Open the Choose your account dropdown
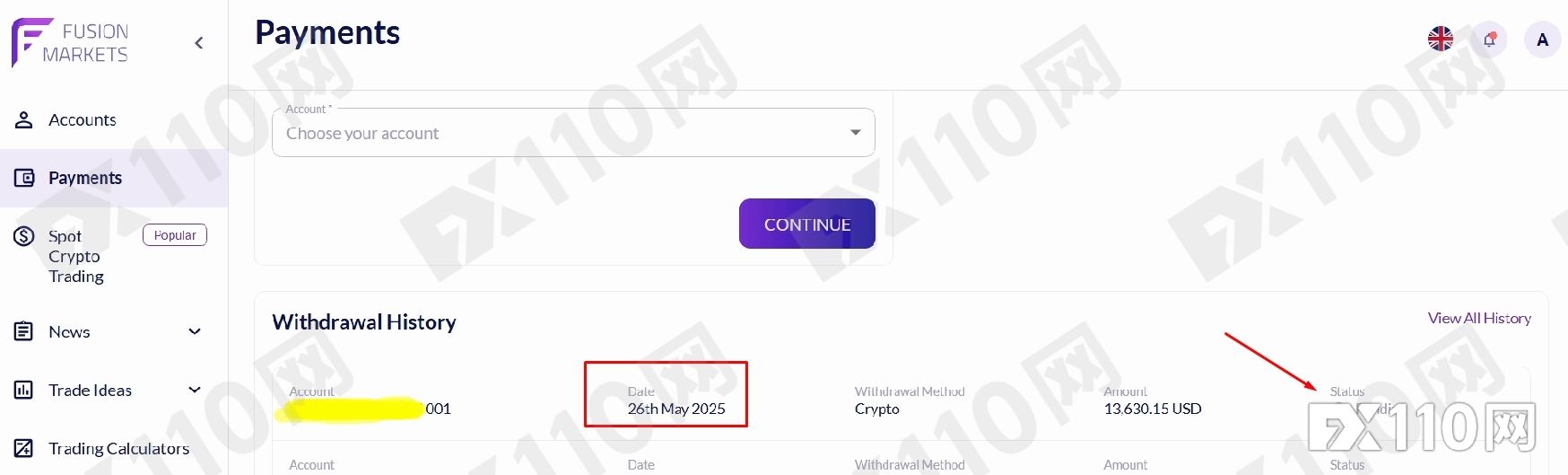The image size is (1568, 475). 573,133
